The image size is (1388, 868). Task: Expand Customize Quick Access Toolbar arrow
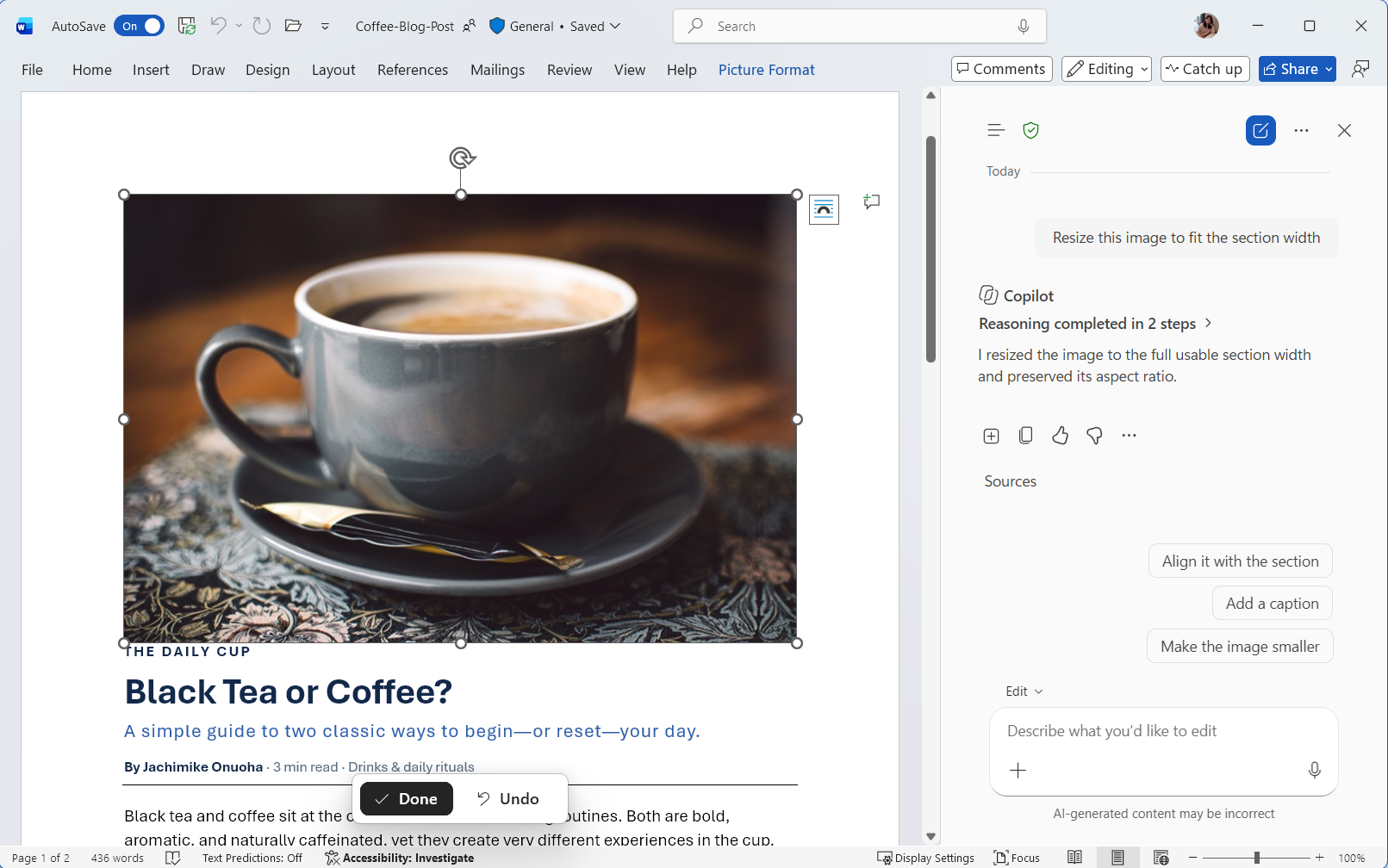point(325,27)
